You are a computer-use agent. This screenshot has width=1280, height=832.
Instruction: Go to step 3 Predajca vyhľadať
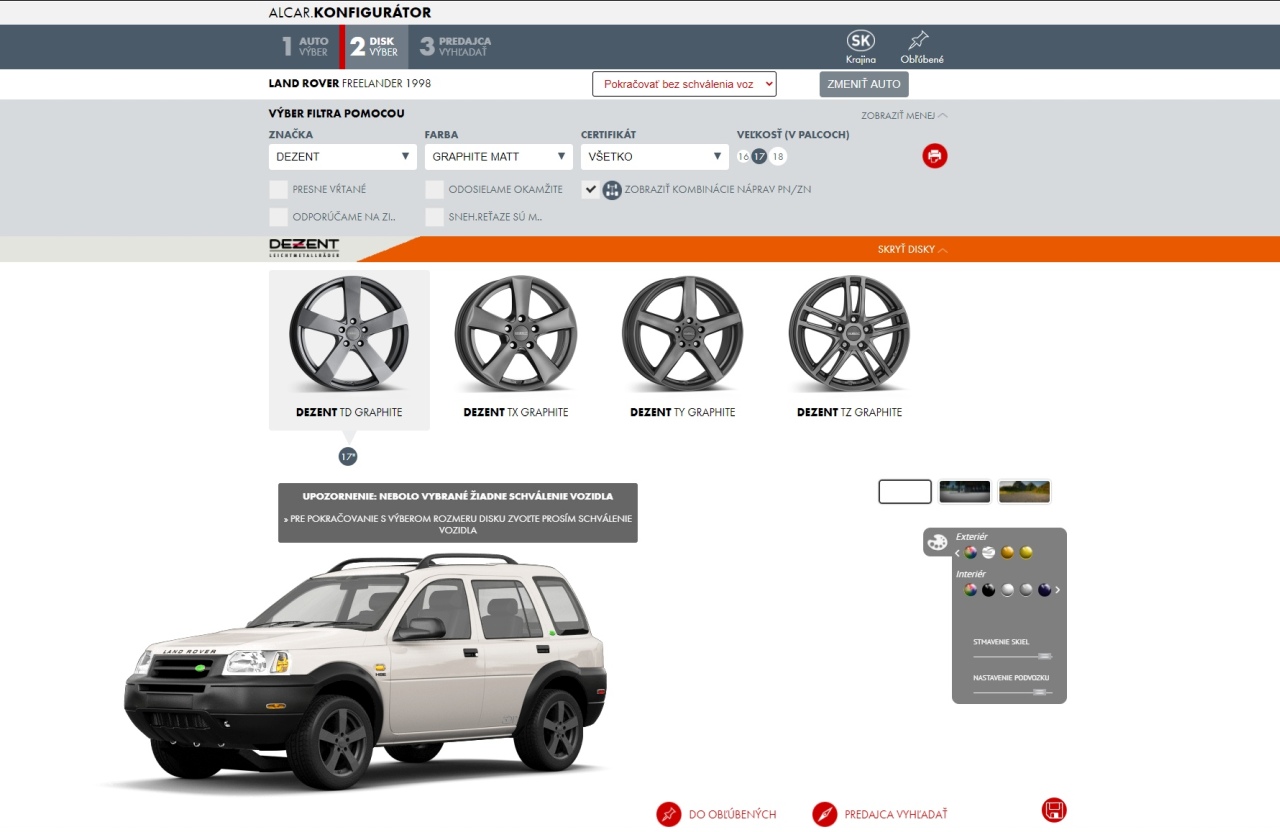point(456,47)
